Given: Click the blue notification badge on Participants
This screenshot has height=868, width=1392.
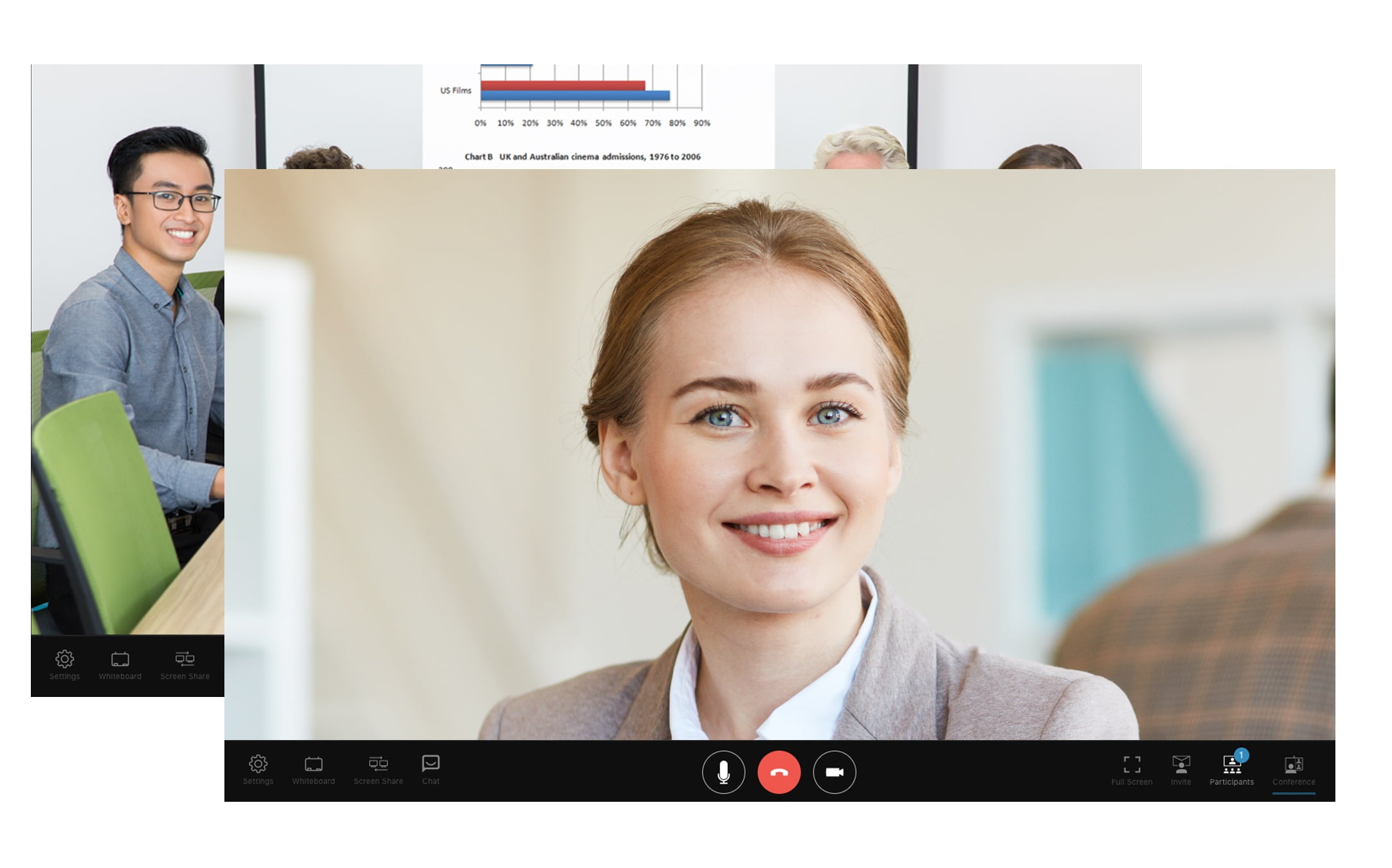Looking at the screenshot, I should coord(1241,755).
